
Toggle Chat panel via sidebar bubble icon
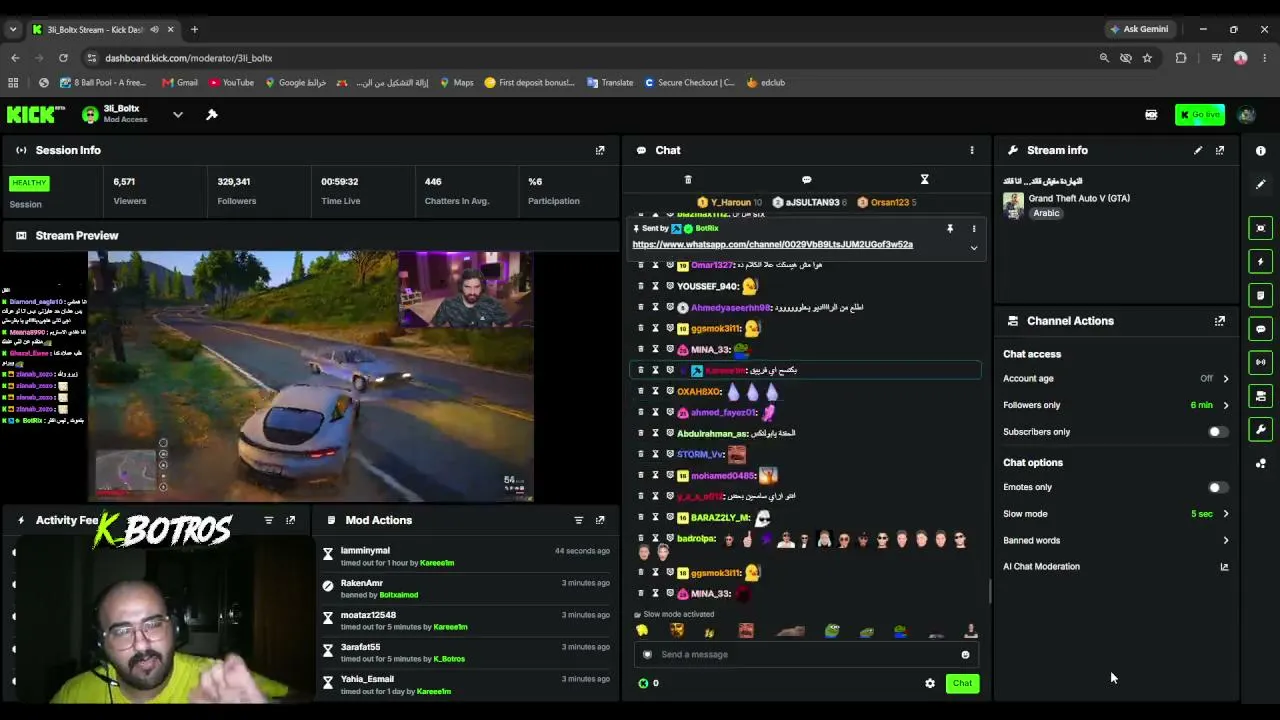[1261, 329]
